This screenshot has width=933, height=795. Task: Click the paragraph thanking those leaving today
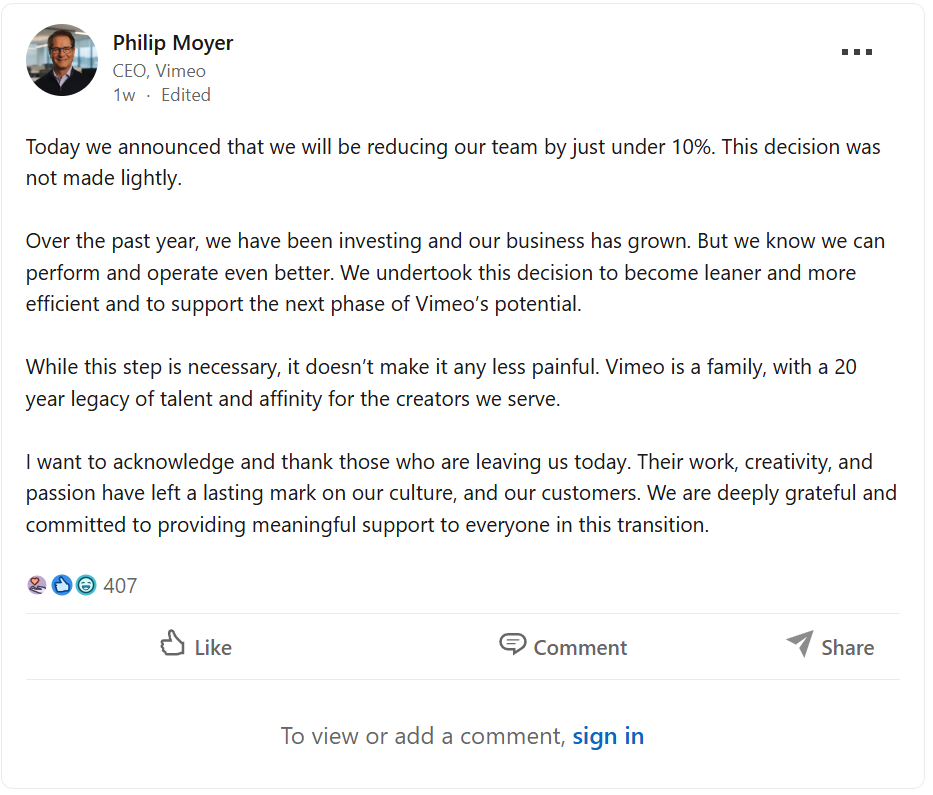pyautogui.click(x=461, y=493)
